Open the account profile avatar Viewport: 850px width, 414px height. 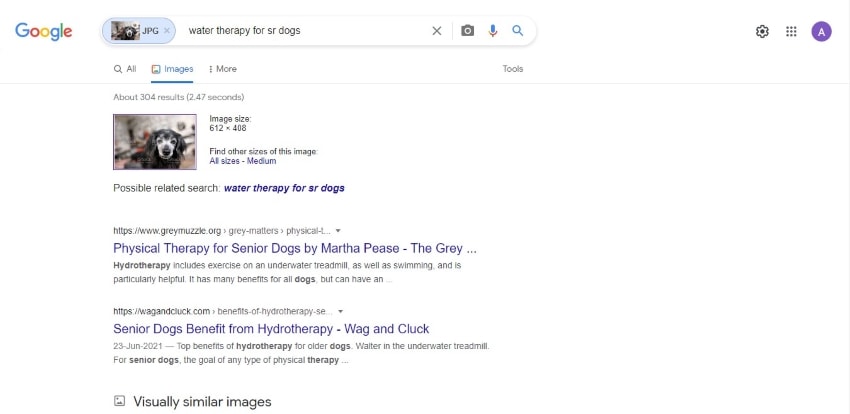[x=821, y=31]
